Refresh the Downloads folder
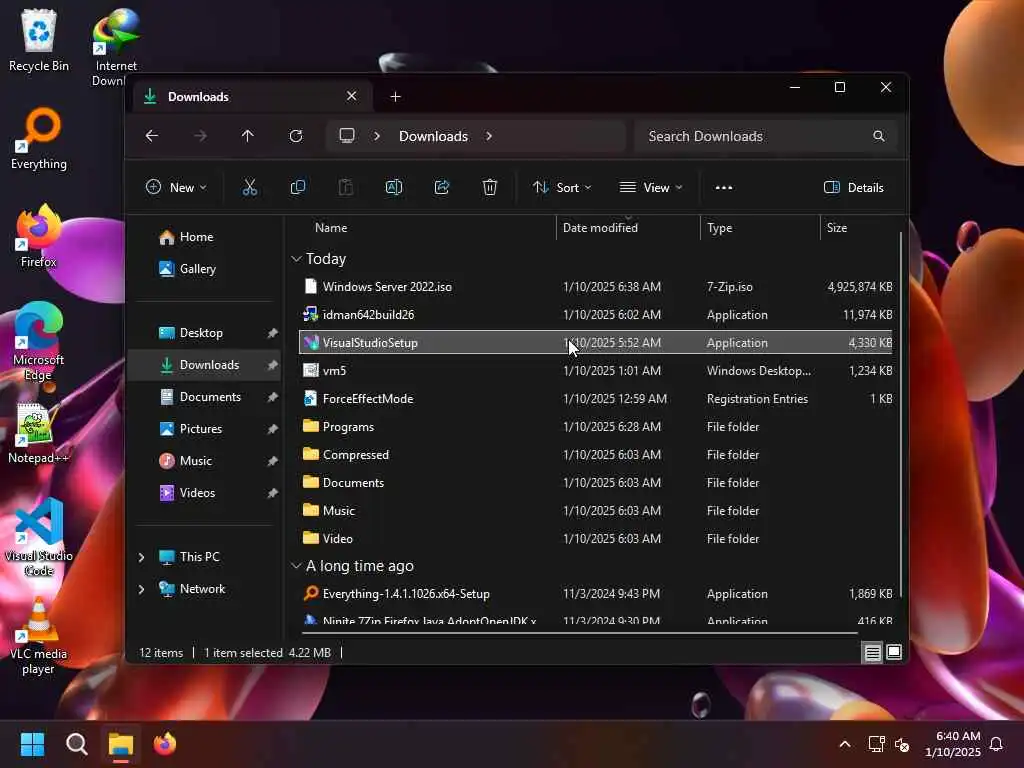This screenshot has height=768, width=1024. 296,136
